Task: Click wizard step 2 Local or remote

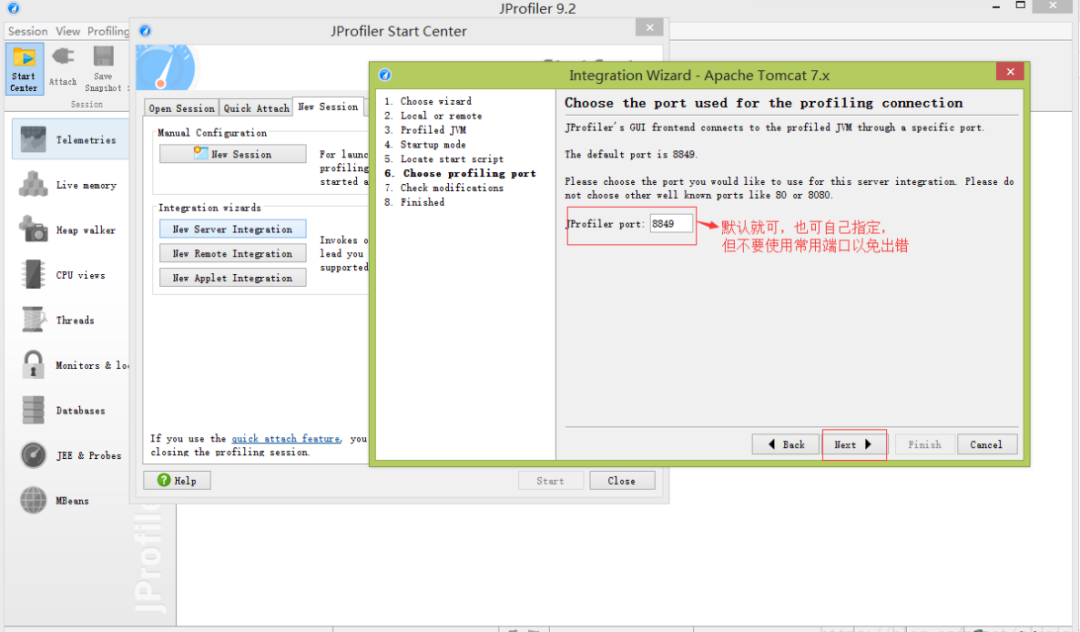Action: (433, 116)
